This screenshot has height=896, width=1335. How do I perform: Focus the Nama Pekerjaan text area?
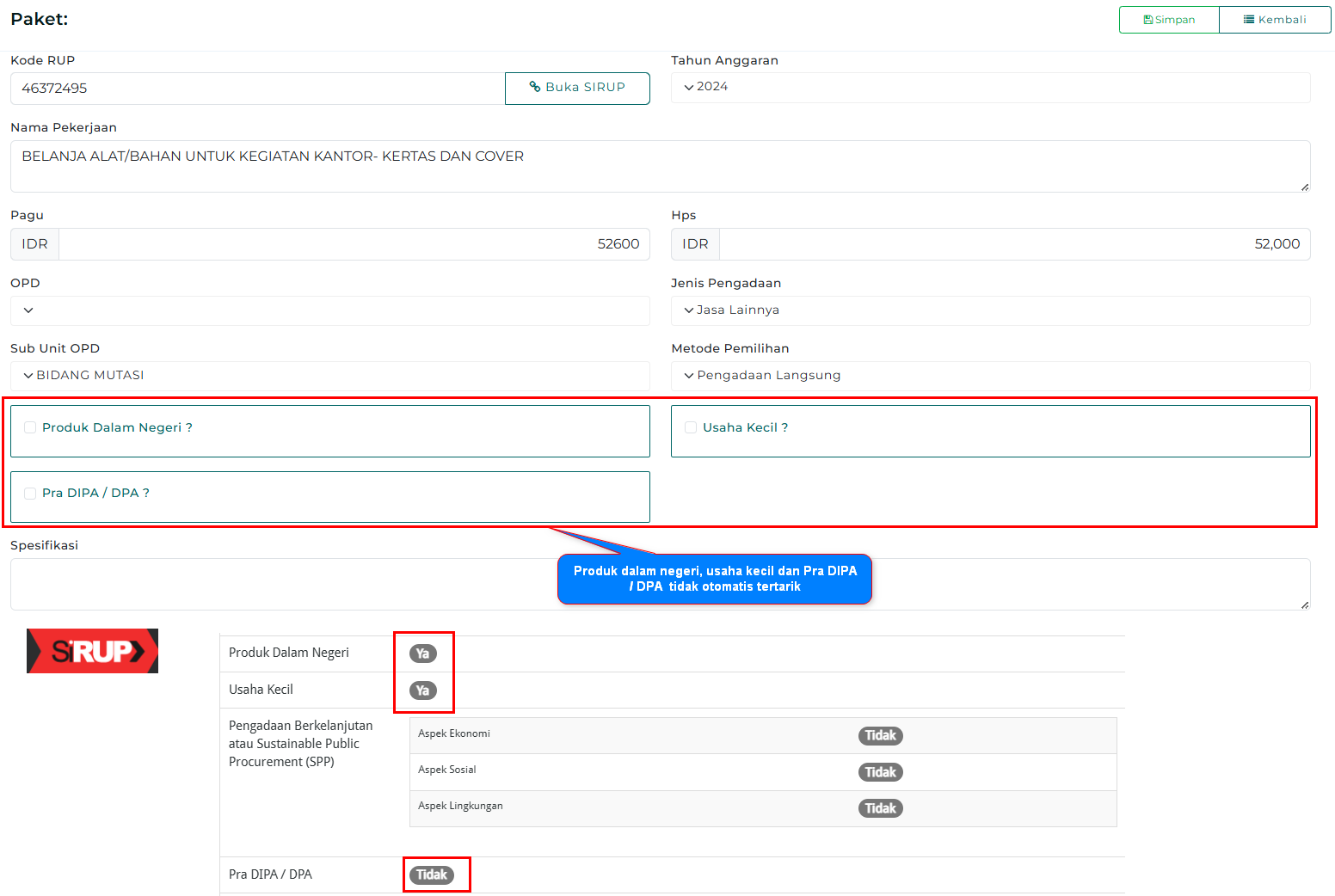pos(659,166)
